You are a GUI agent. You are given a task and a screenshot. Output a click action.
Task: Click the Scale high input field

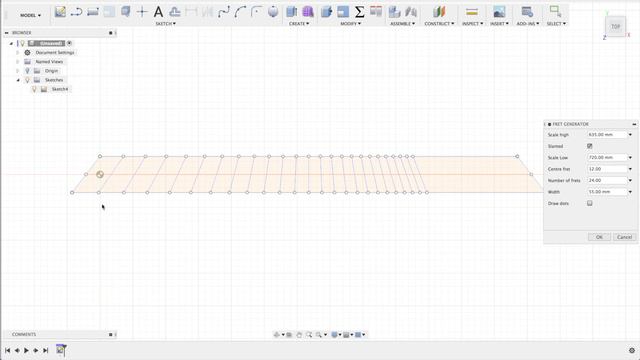pyautogui.click(x=607, y=134)
